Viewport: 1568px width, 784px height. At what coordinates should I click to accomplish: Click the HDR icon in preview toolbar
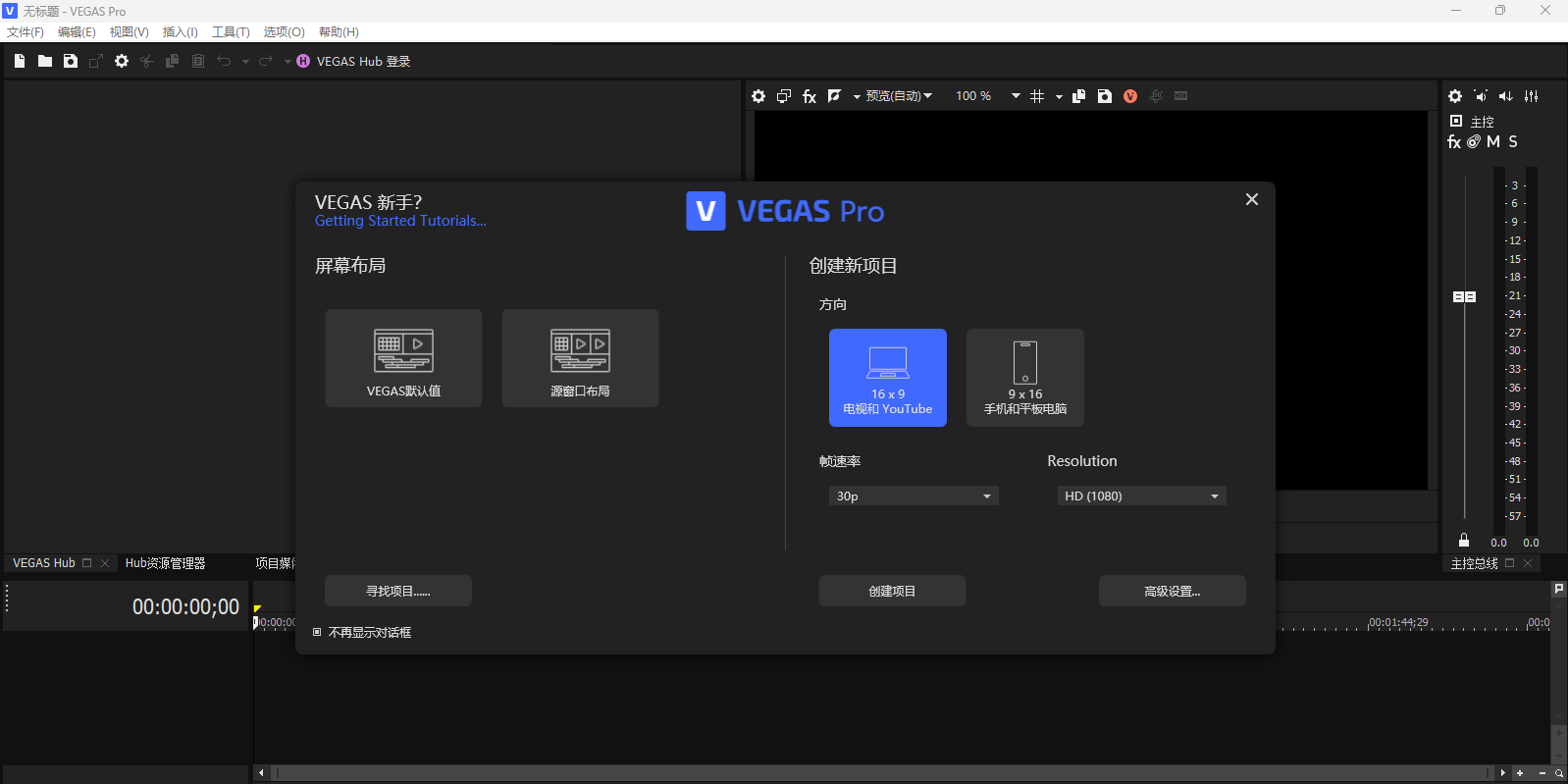click(x=1181, y=96)
